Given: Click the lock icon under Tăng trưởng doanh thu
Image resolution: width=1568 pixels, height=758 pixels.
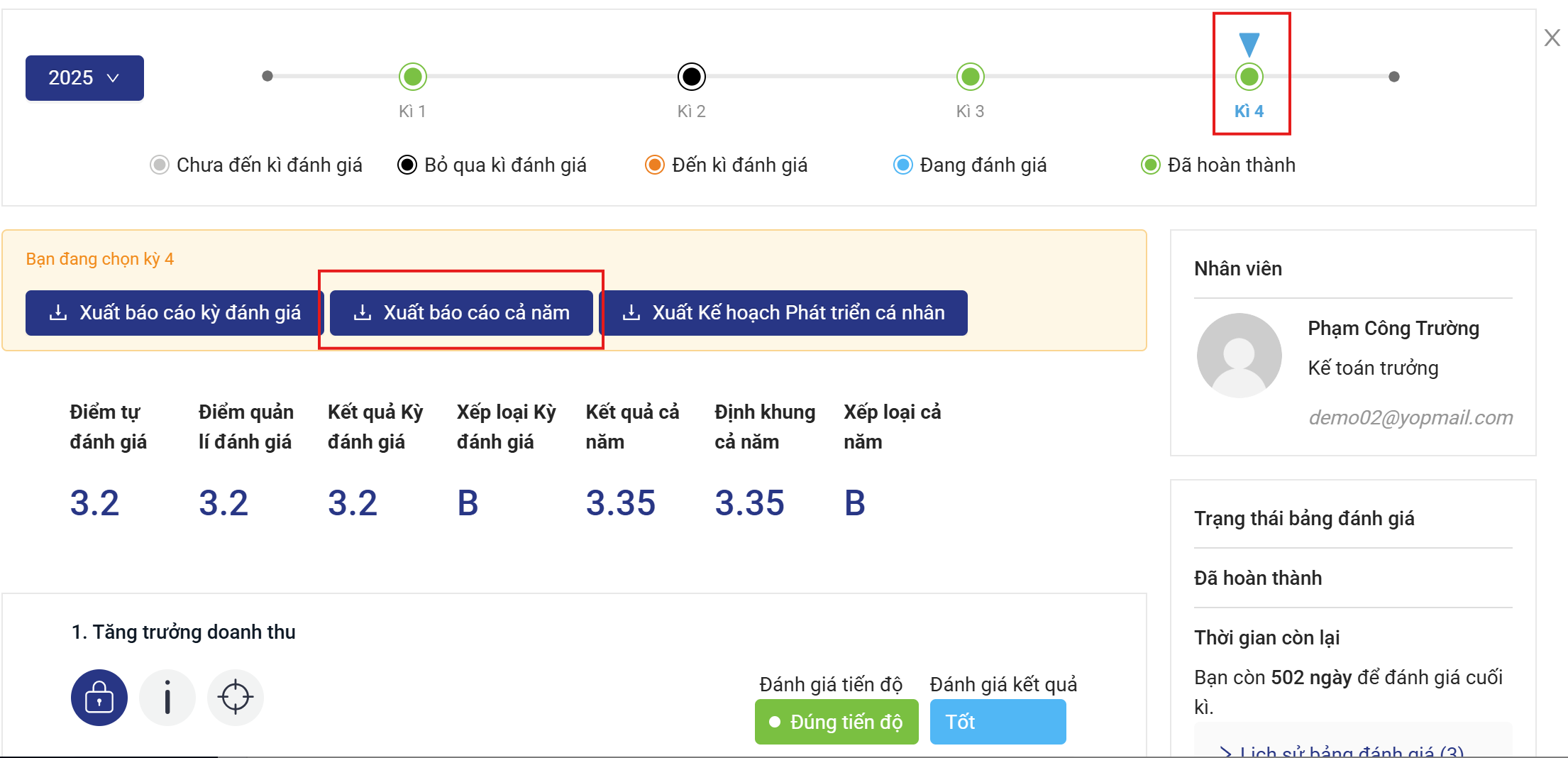Looking at the screenshot, I should pos(99,697).
